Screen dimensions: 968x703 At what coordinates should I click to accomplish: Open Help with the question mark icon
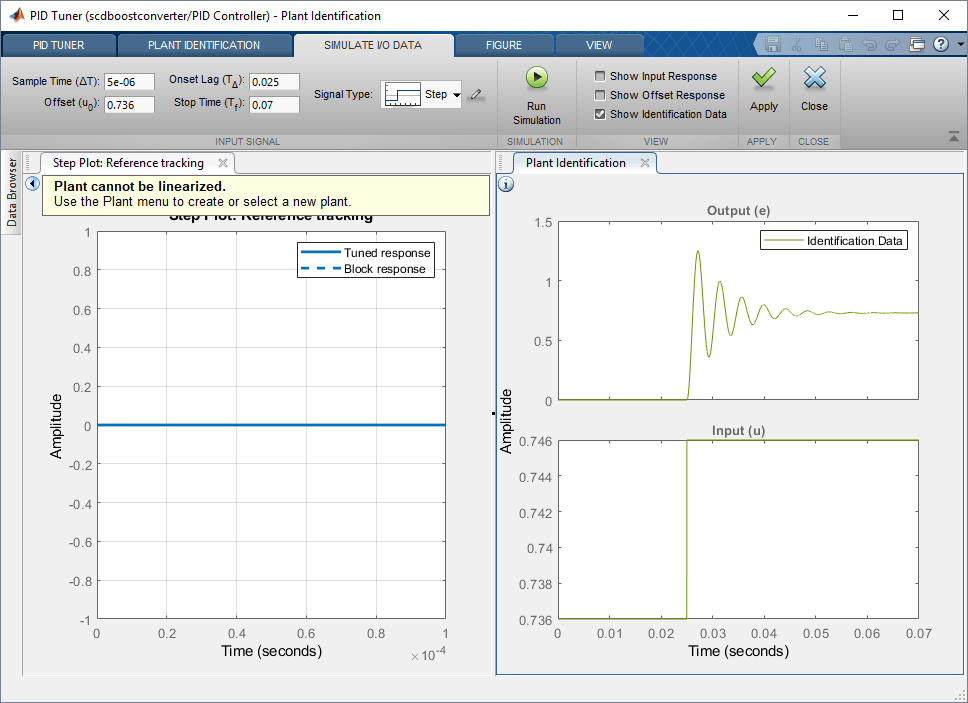coord(941,44)
